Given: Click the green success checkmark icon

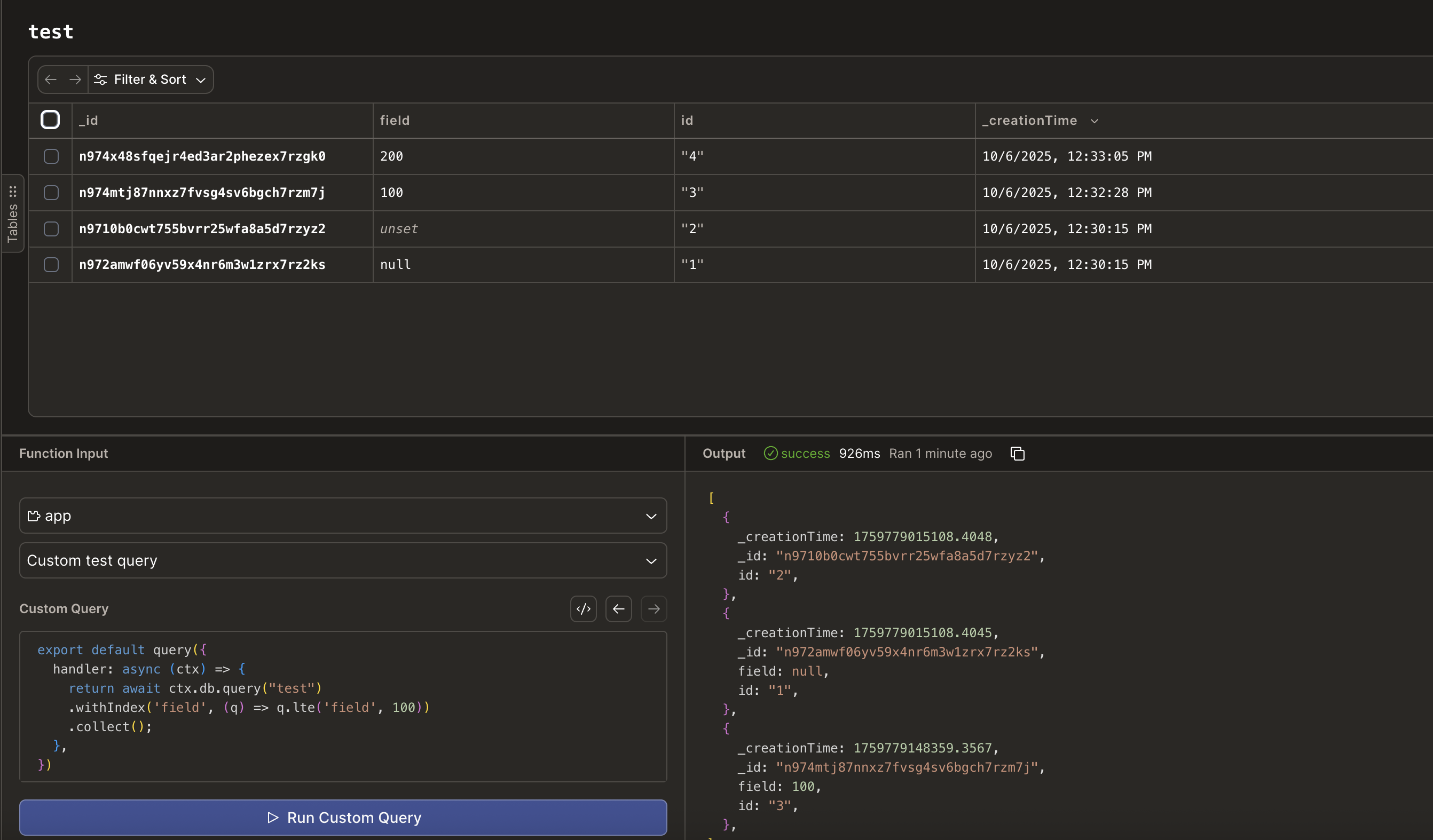Looking at the screenshot, I should 770,454.
